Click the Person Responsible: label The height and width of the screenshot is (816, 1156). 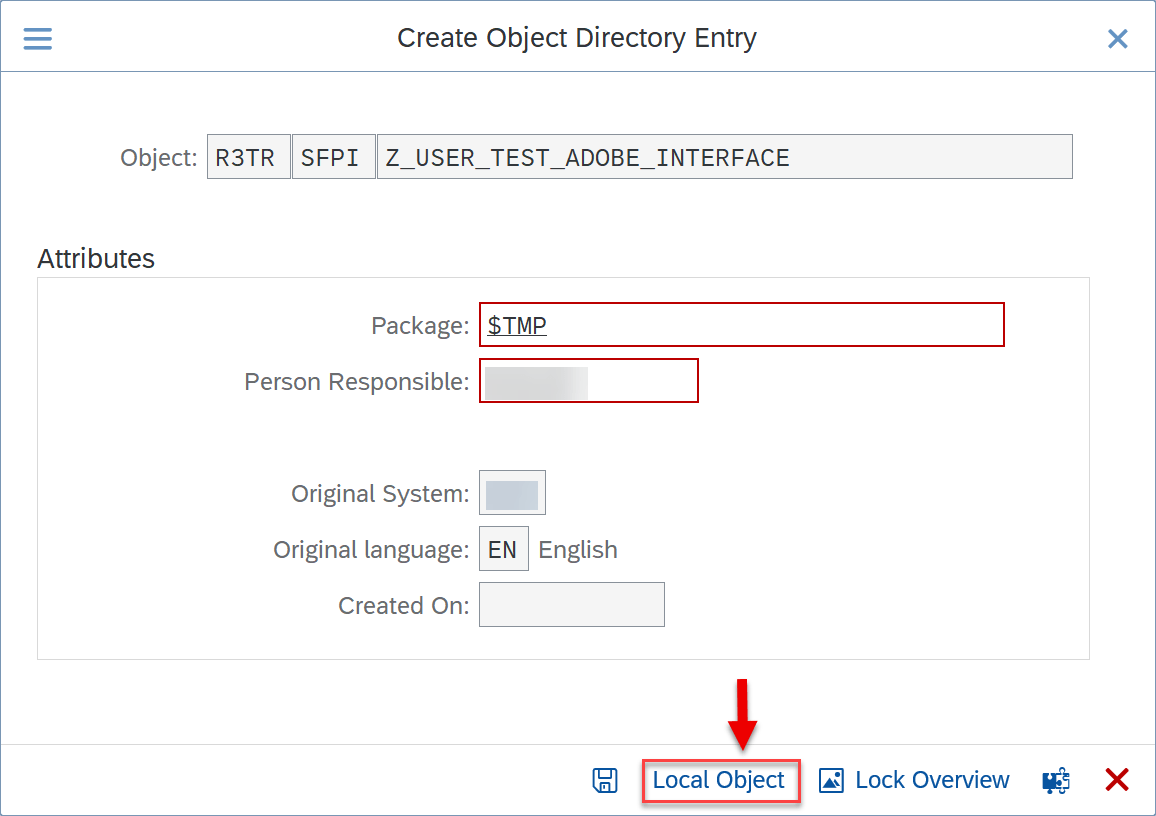pos(356,382)
